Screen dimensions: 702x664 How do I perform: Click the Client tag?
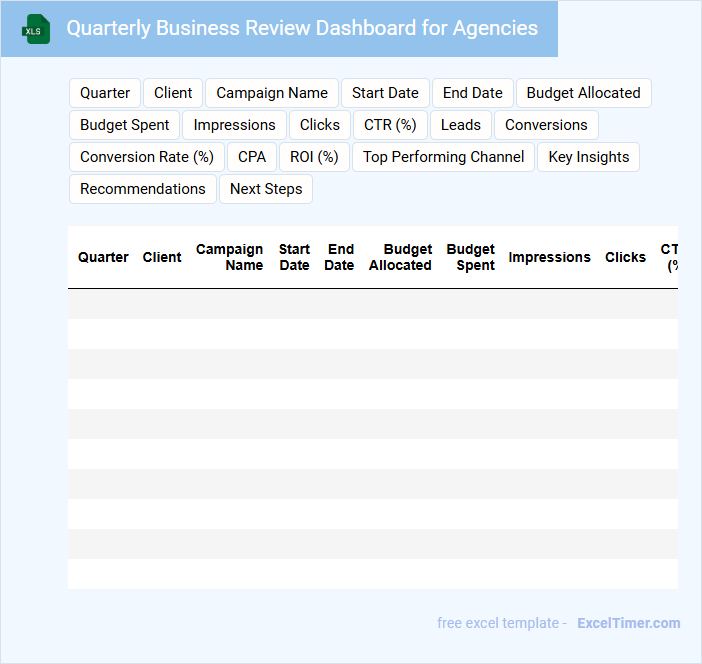pos(173,93)
